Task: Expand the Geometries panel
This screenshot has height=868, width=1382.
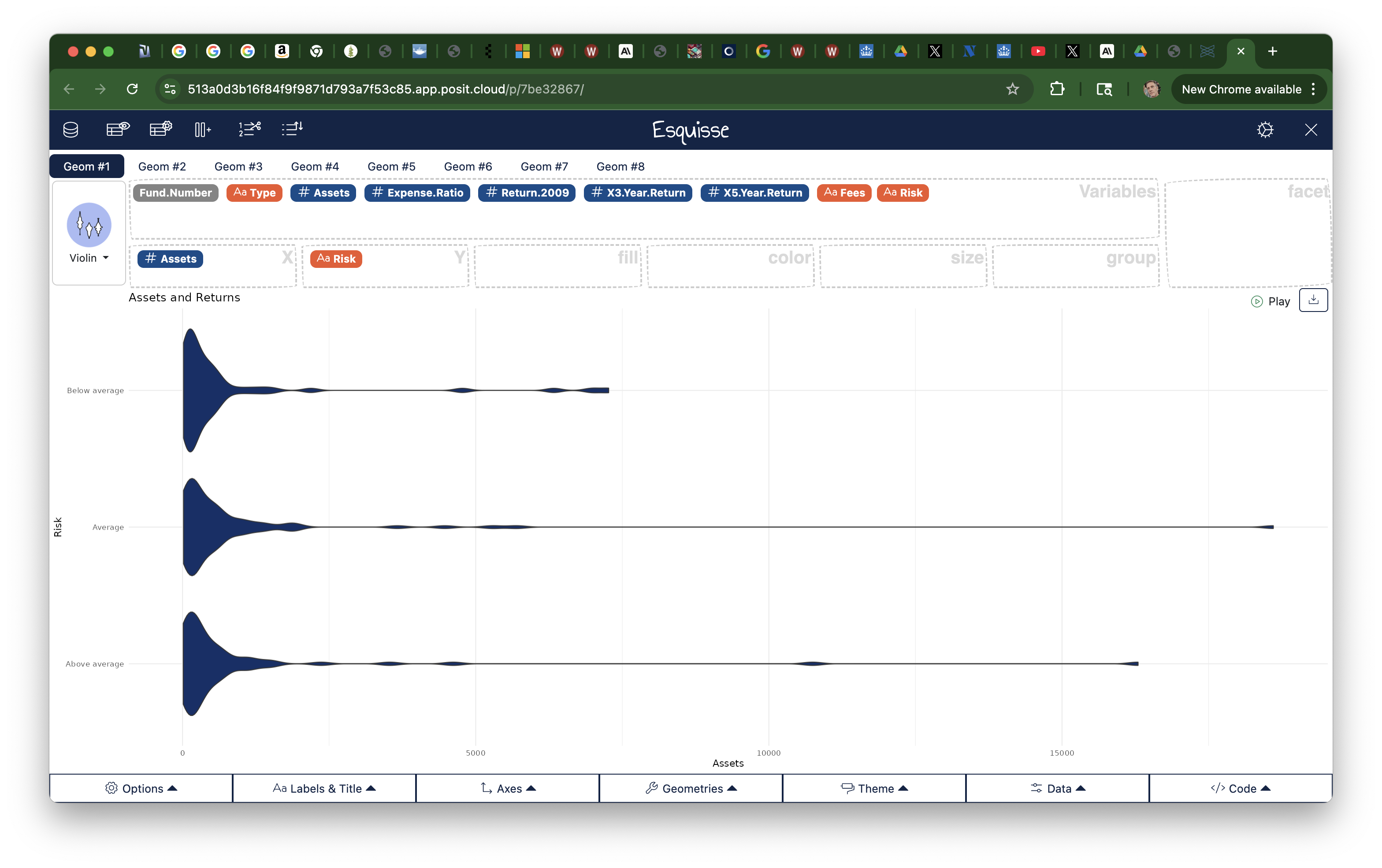Action: [x=691, y=788]
